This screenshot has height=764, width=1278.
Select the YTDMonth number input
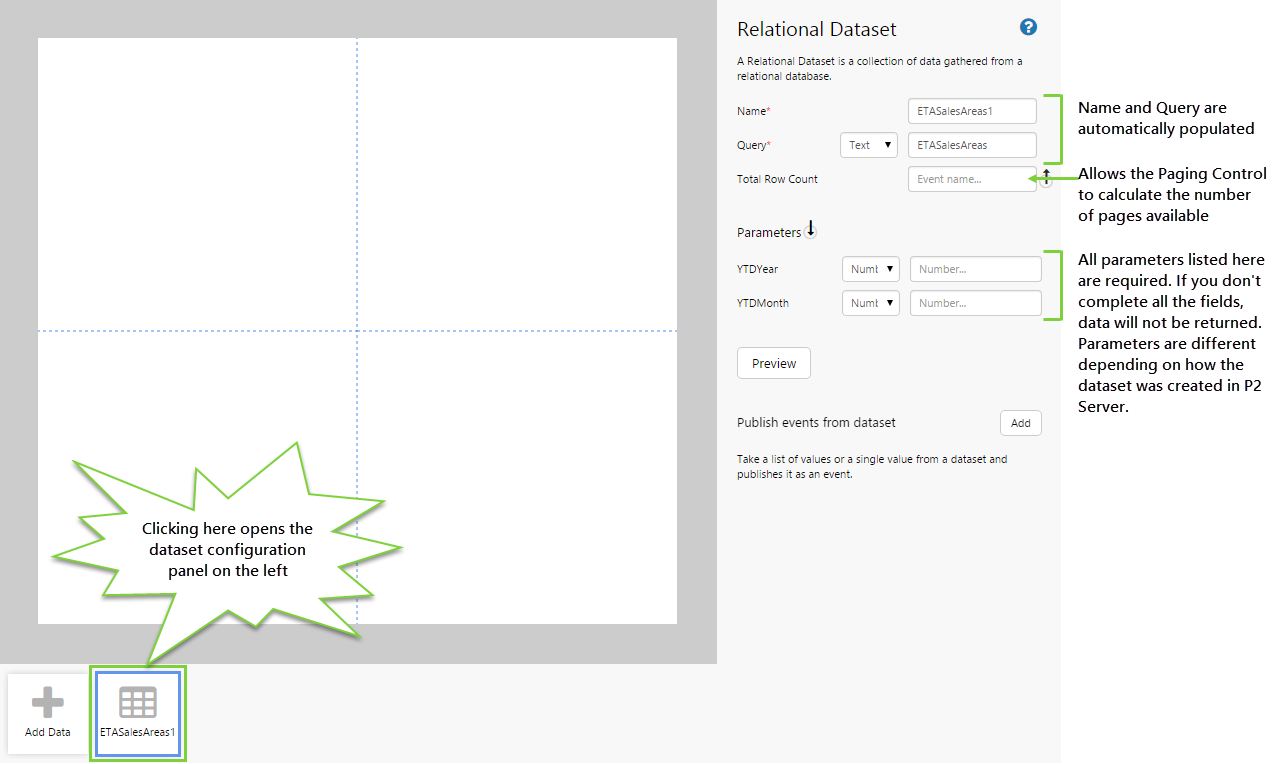click(975, 303)
